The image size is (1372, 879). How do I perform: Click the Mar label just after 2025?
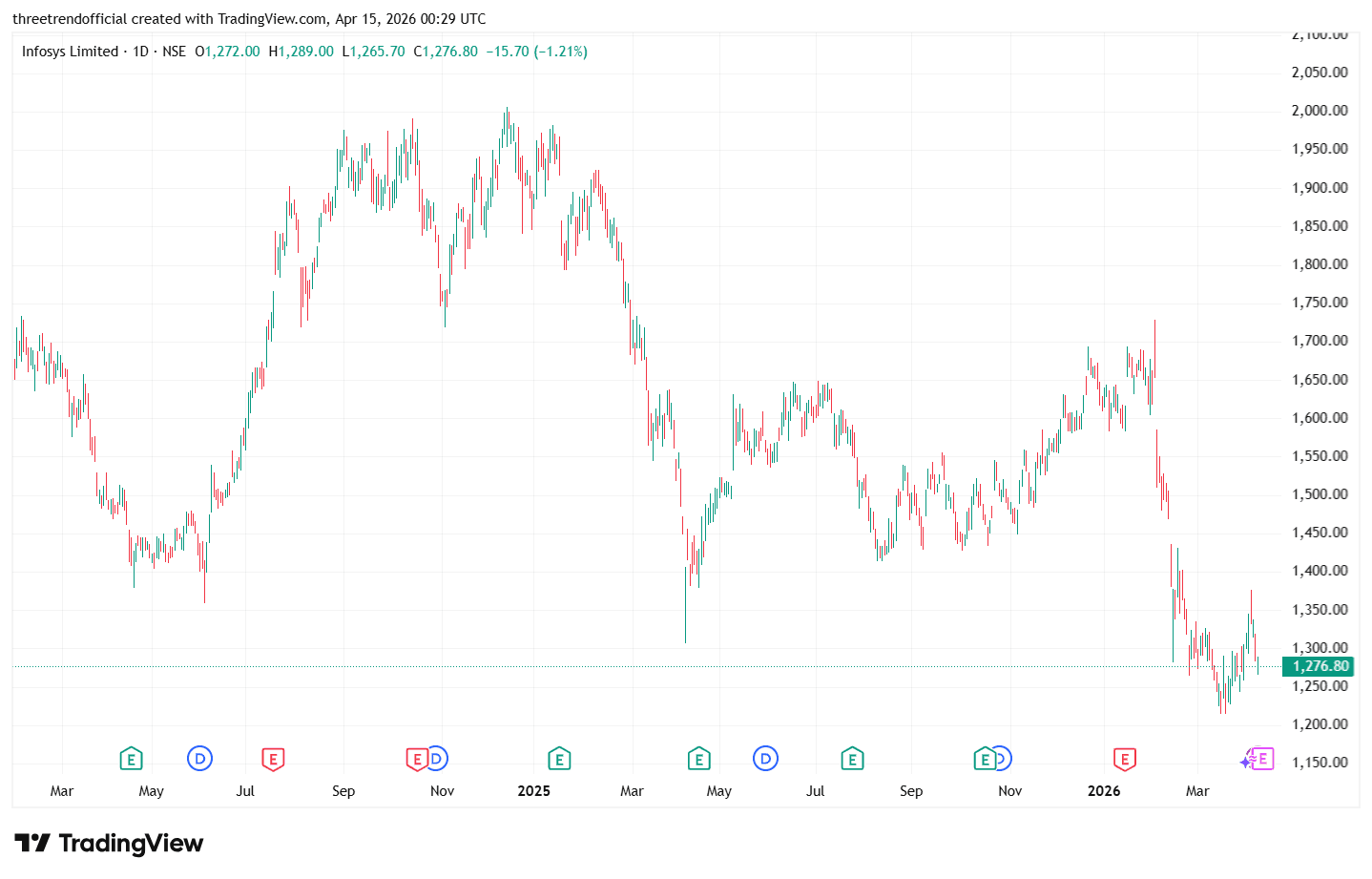pos(632,791)
